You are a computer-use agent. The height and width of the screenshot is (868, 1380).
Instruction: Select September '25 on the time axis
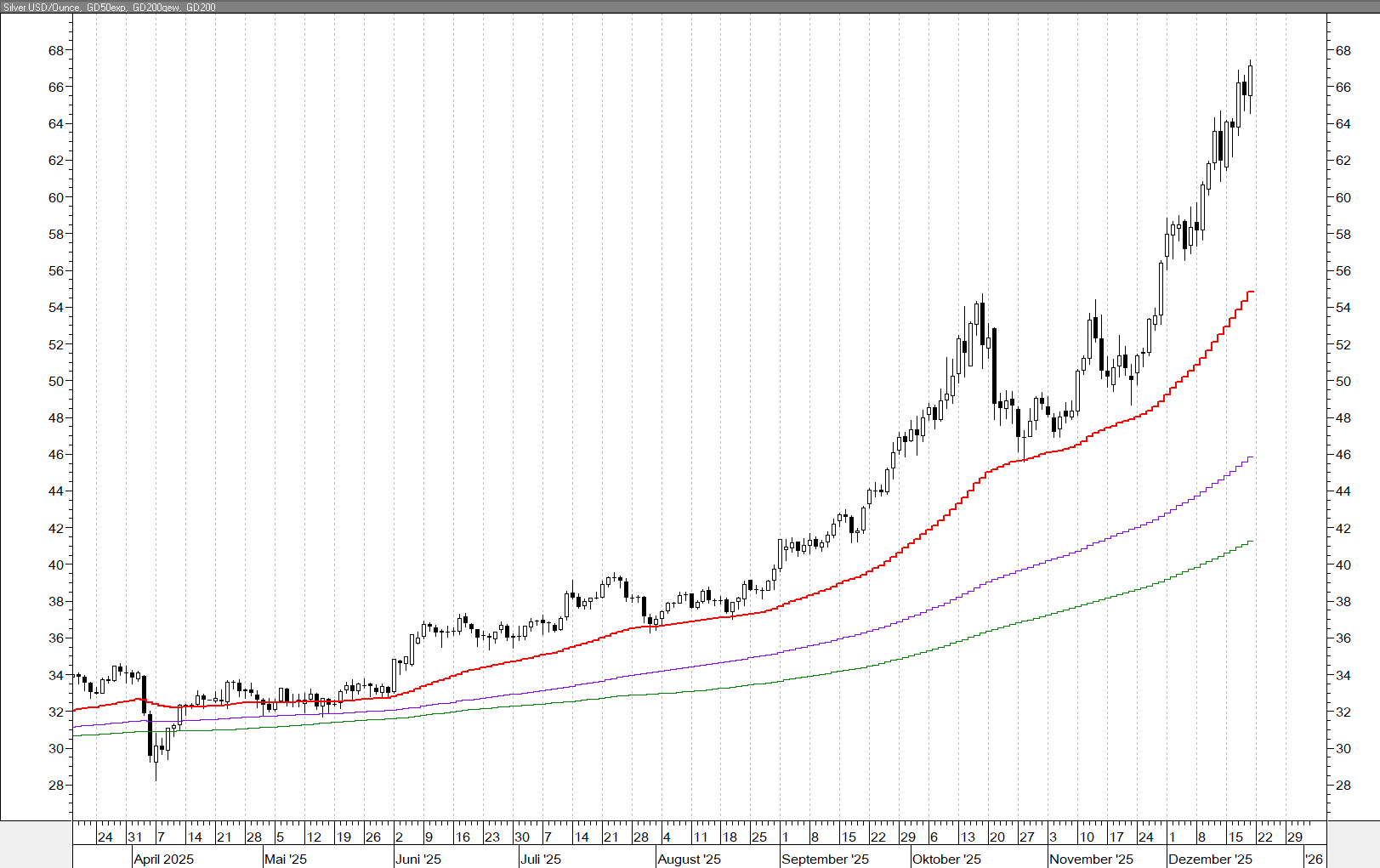[825, 859]
